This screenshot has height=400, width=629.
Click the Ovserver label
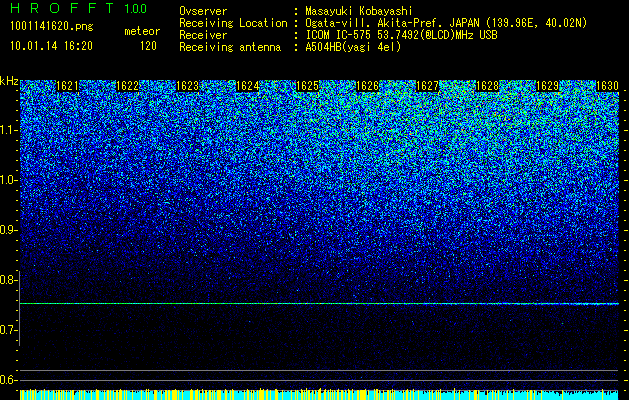pos(203,11)
